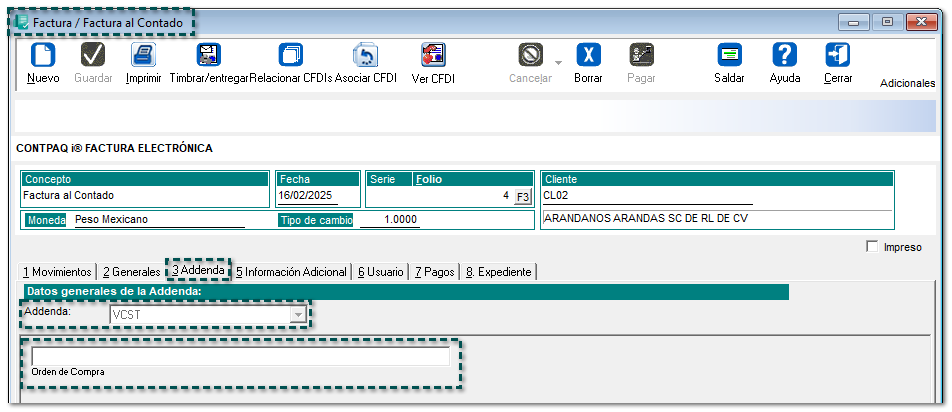This screenshot has width=952, height=412.
Task: Open Ayuda help icon
Action: pos(784,55)
